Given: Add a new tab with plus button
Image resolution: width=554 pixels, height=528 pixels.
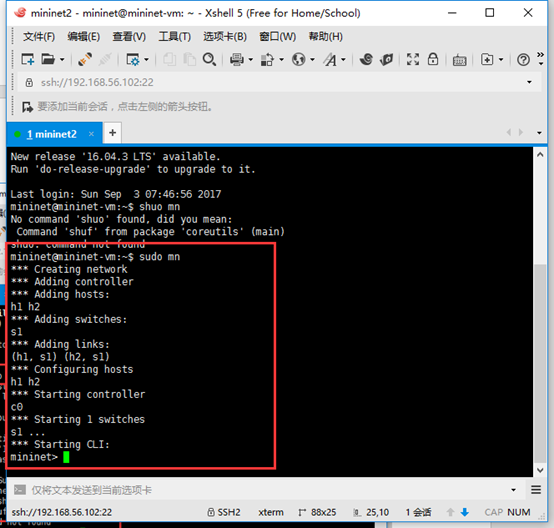Looking at the screenshot, I should (112, 133).
